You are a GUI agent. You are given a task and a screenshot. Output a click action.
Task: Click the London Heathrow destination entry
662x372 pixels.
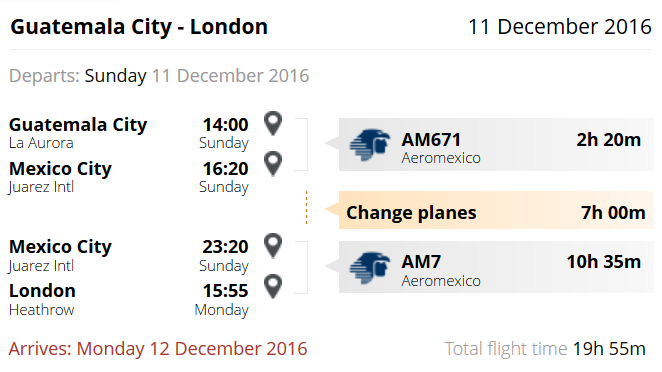point(42,300)
